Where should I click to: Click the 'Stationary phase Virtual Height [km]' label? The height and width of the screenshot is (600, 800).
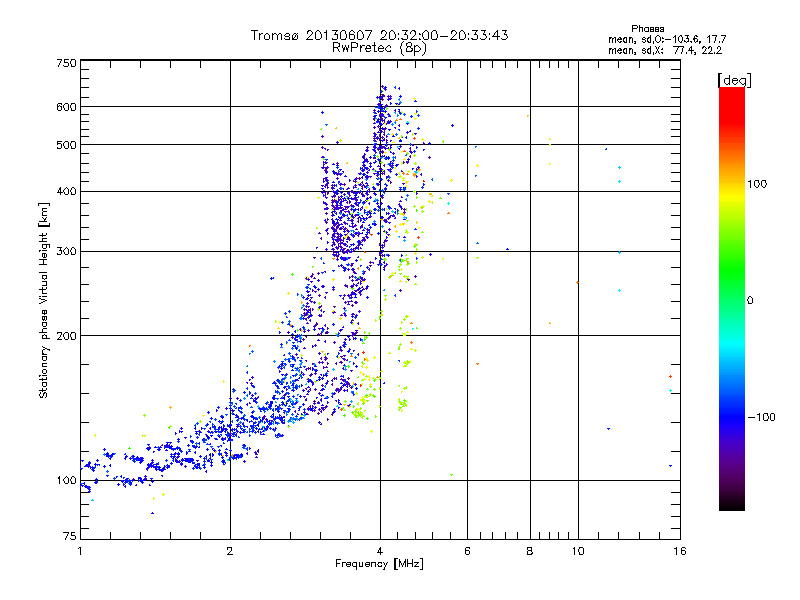[x=43, y=301]
